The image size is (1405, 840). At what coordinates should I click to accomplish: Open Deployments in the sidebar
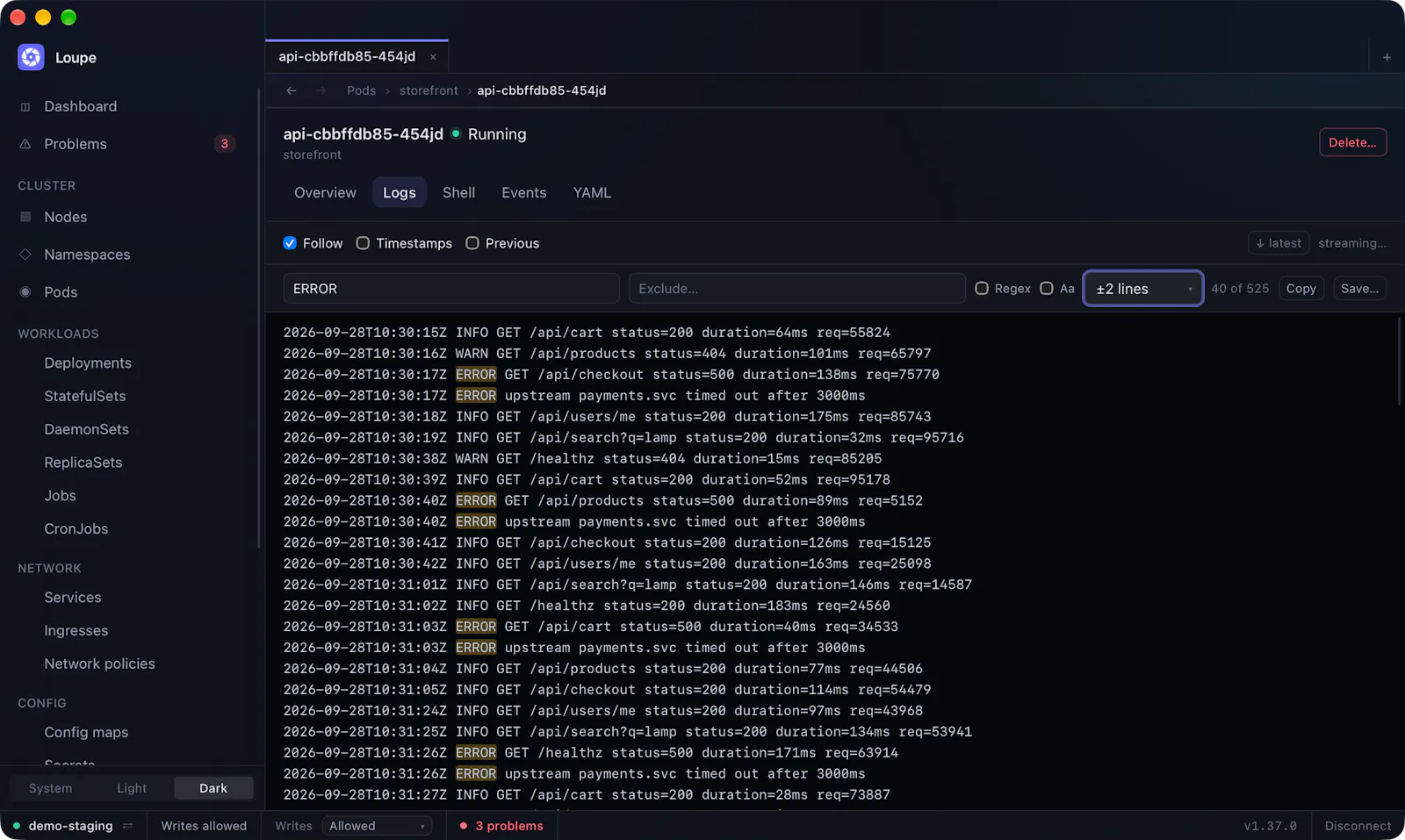pos(88,363)
